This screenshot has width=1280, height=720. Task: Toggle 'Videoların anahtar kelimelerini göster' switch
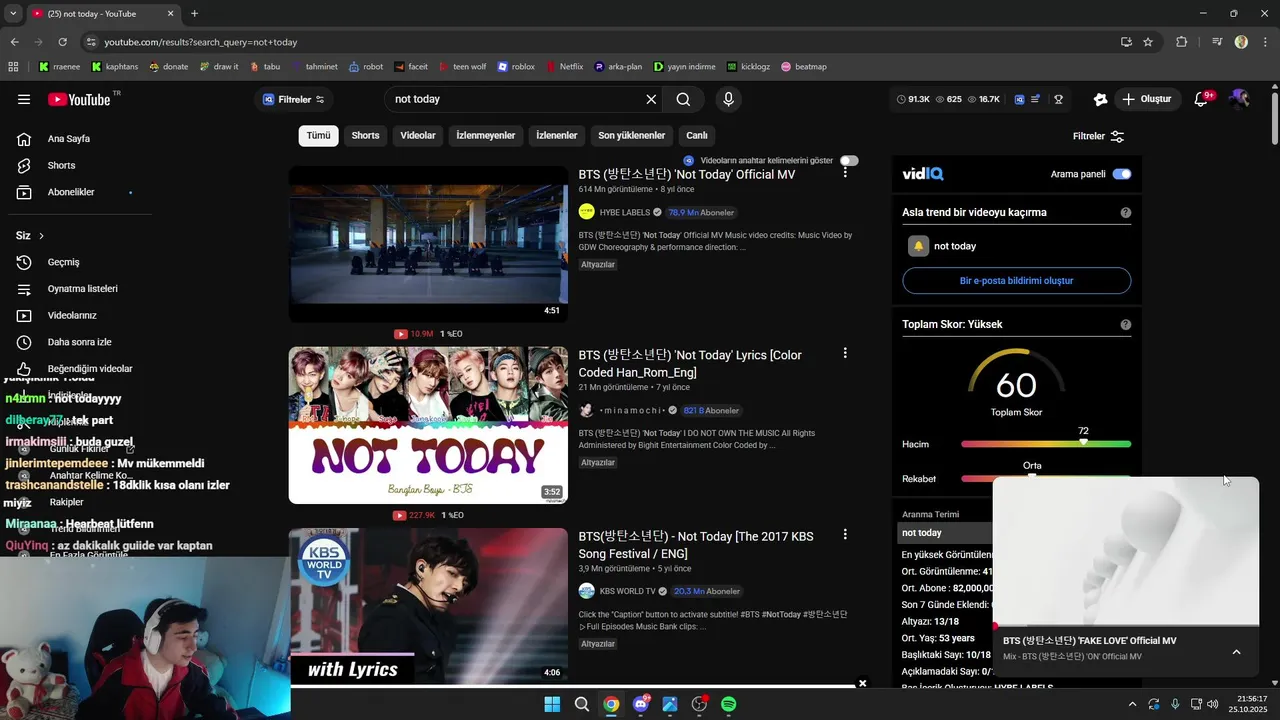tap(849, 160)
